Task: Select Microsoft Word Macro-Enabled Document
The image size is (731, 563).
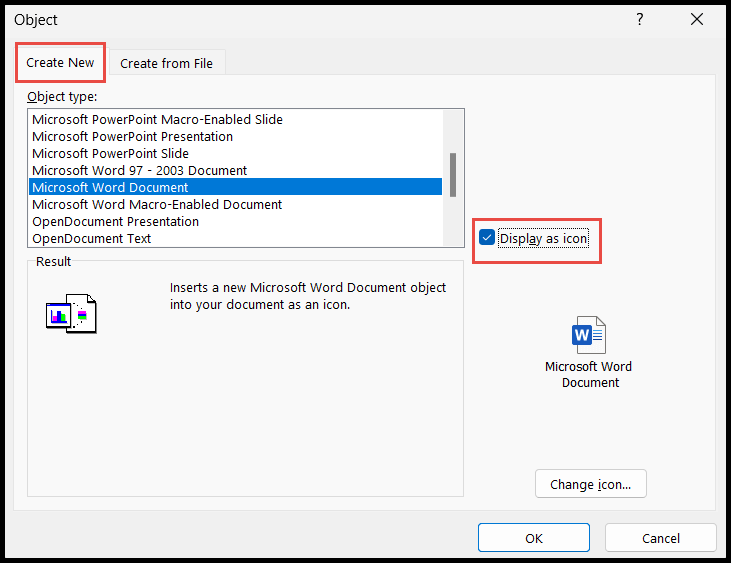Action: (235, 205)
